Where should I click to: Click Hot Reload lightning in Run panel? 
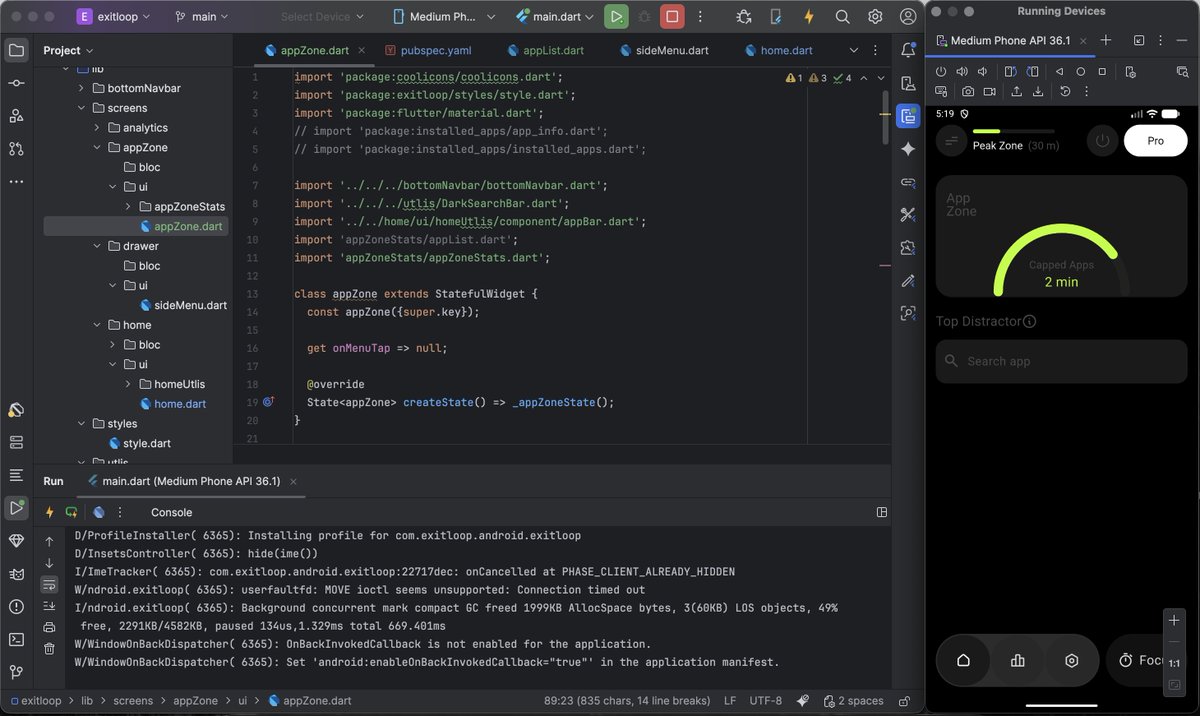pyautogui.click(x=49, y=512)
